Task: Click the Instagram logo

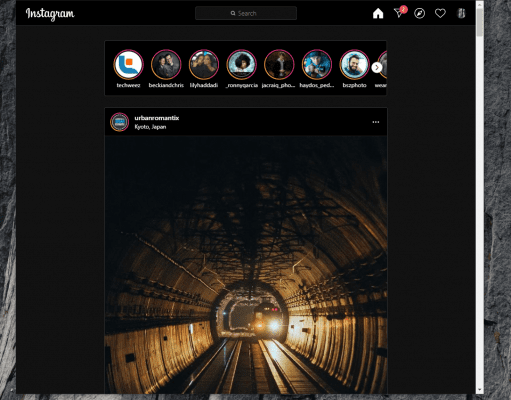Action: click(x=50, y=14)
